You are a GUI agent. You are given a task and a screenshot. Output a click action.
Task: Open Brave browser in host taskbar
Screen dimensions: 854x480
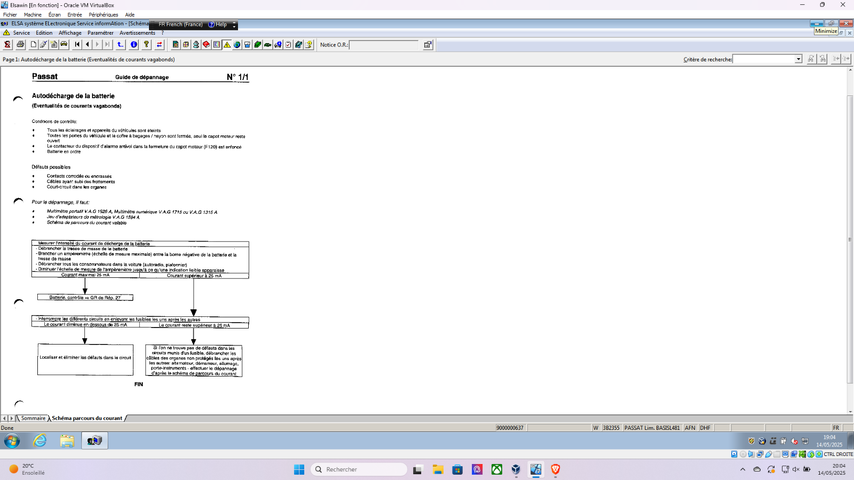click(556, 469)
